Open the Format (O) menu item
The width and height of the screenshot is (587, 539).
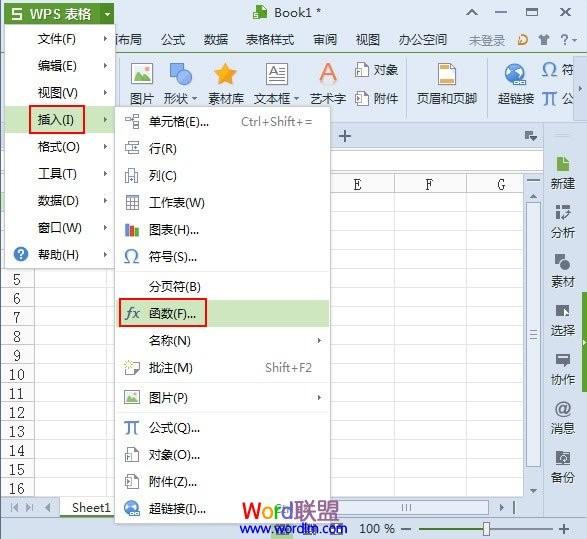[x=59, y=147]
